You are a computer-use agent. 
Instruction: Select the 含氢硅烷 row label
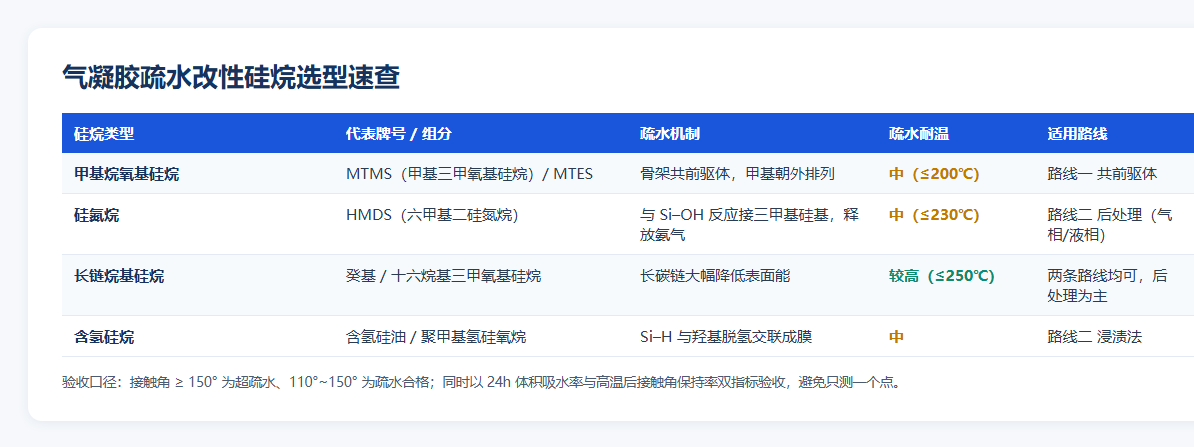(104, 337)
